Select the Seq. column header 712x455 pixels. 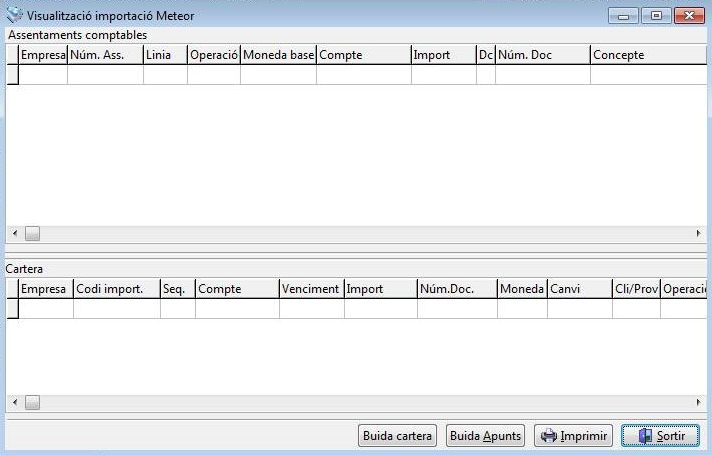pyautogui.click(x=178, y=289)
